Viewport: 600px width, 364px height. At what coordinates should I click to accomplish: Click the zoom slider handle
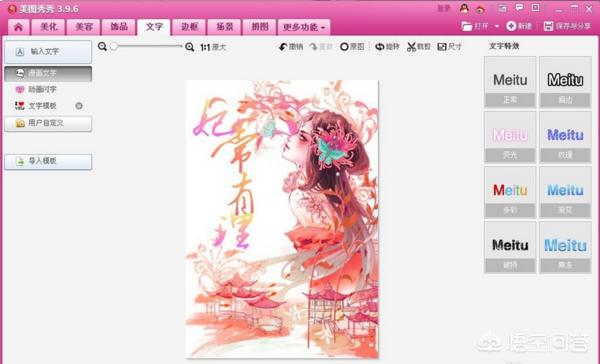click(114, 46)
